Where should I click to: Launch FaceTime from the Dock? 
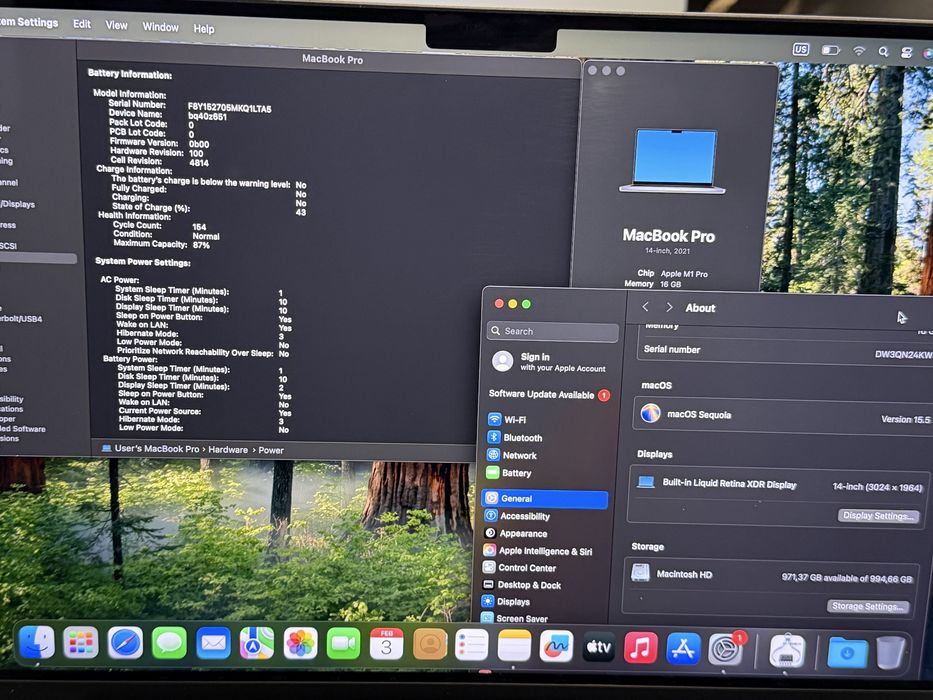[343, 644]
